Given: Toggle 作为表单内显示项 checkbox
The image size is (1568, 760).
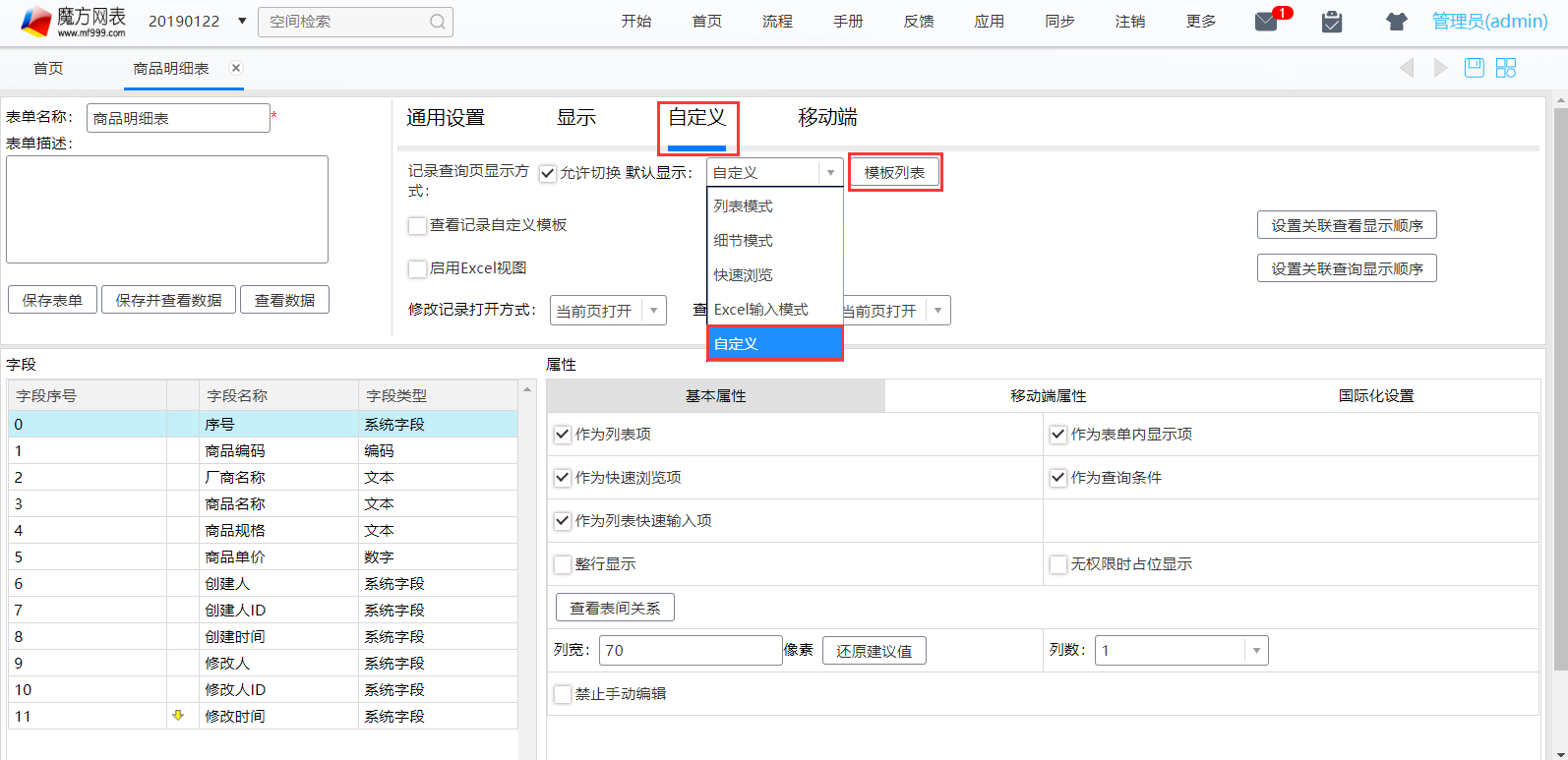Looking at the screenshot, I should (1058, 435).
